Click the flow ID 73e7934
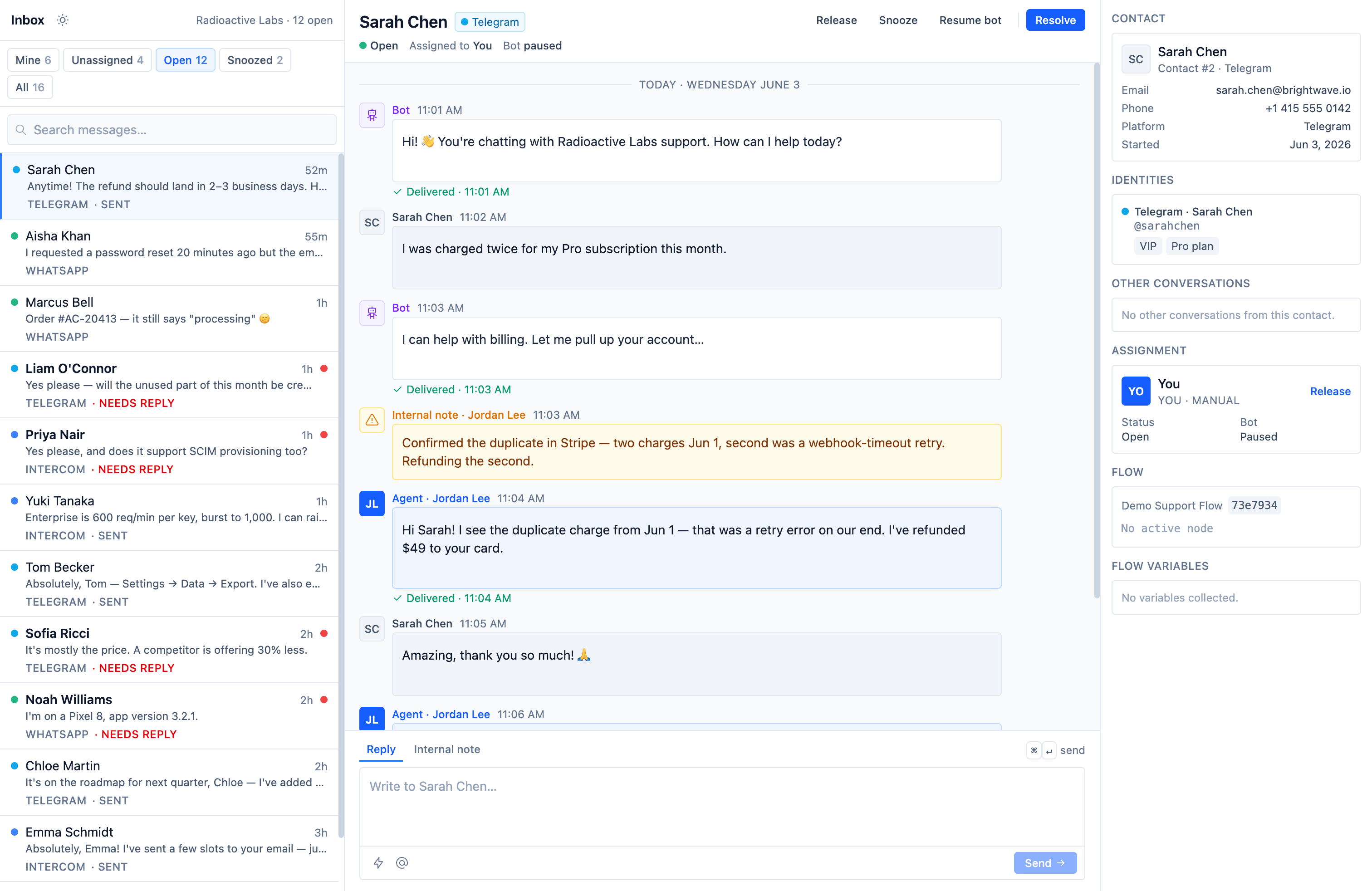1372x891 pixels. (1254, 505)
